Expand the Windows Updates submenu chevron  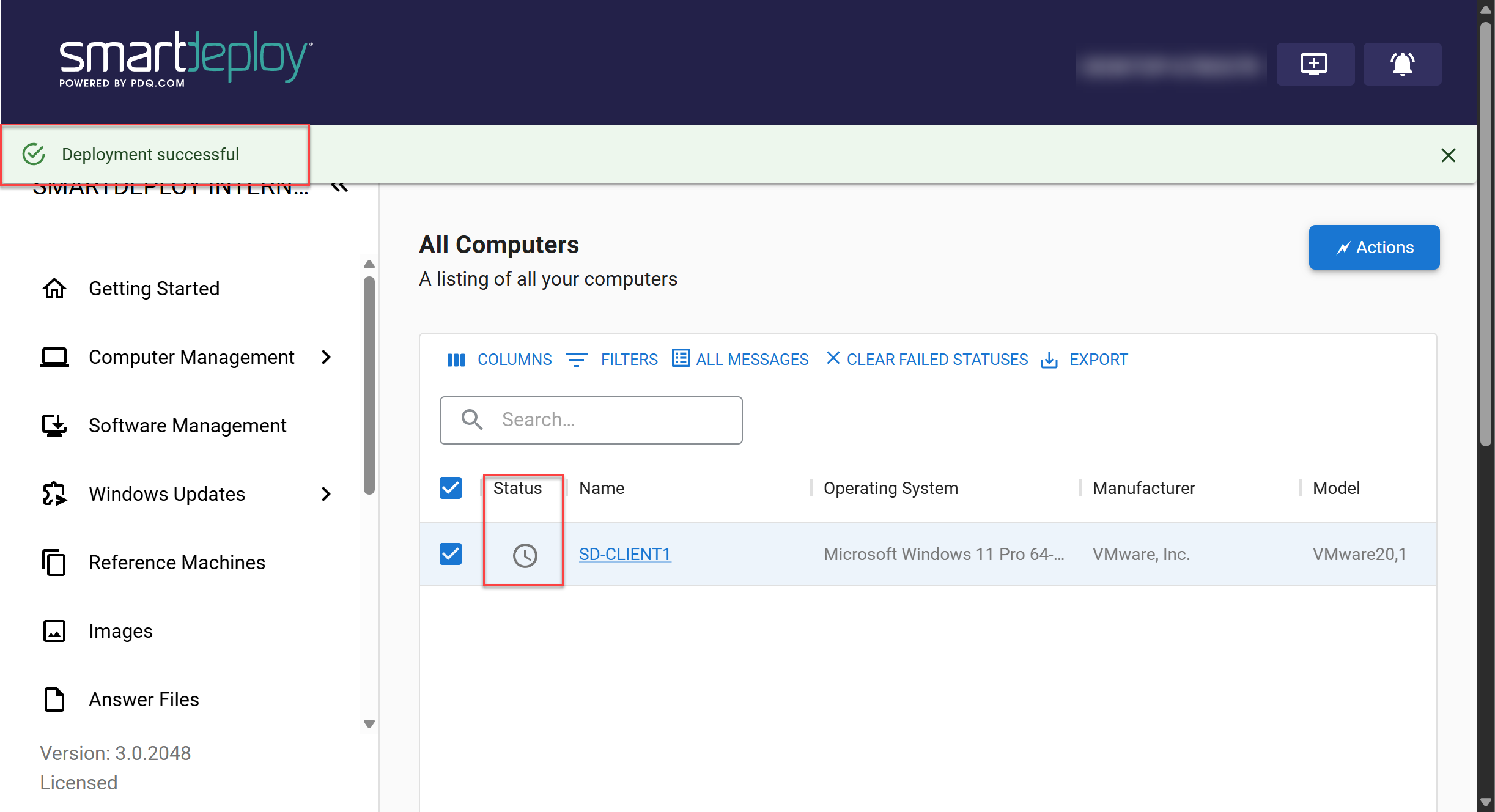326,494
